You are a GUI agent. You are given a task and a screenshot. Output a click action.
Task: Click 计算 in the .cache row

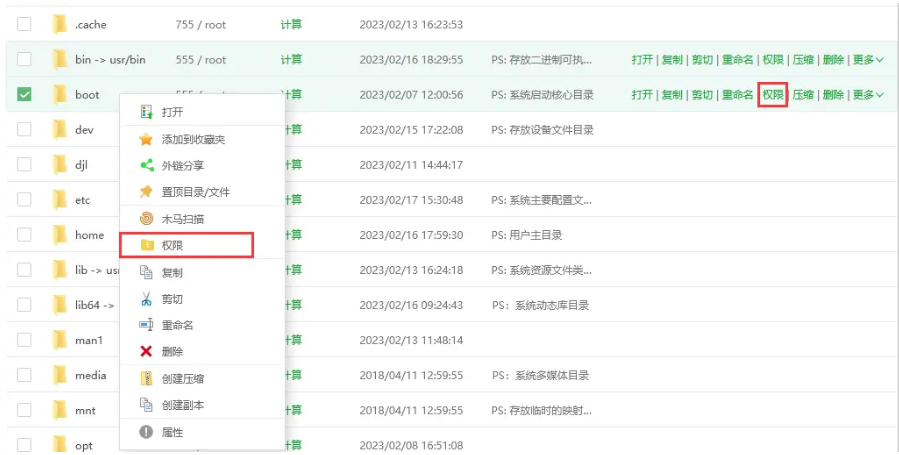coord(291,25)
